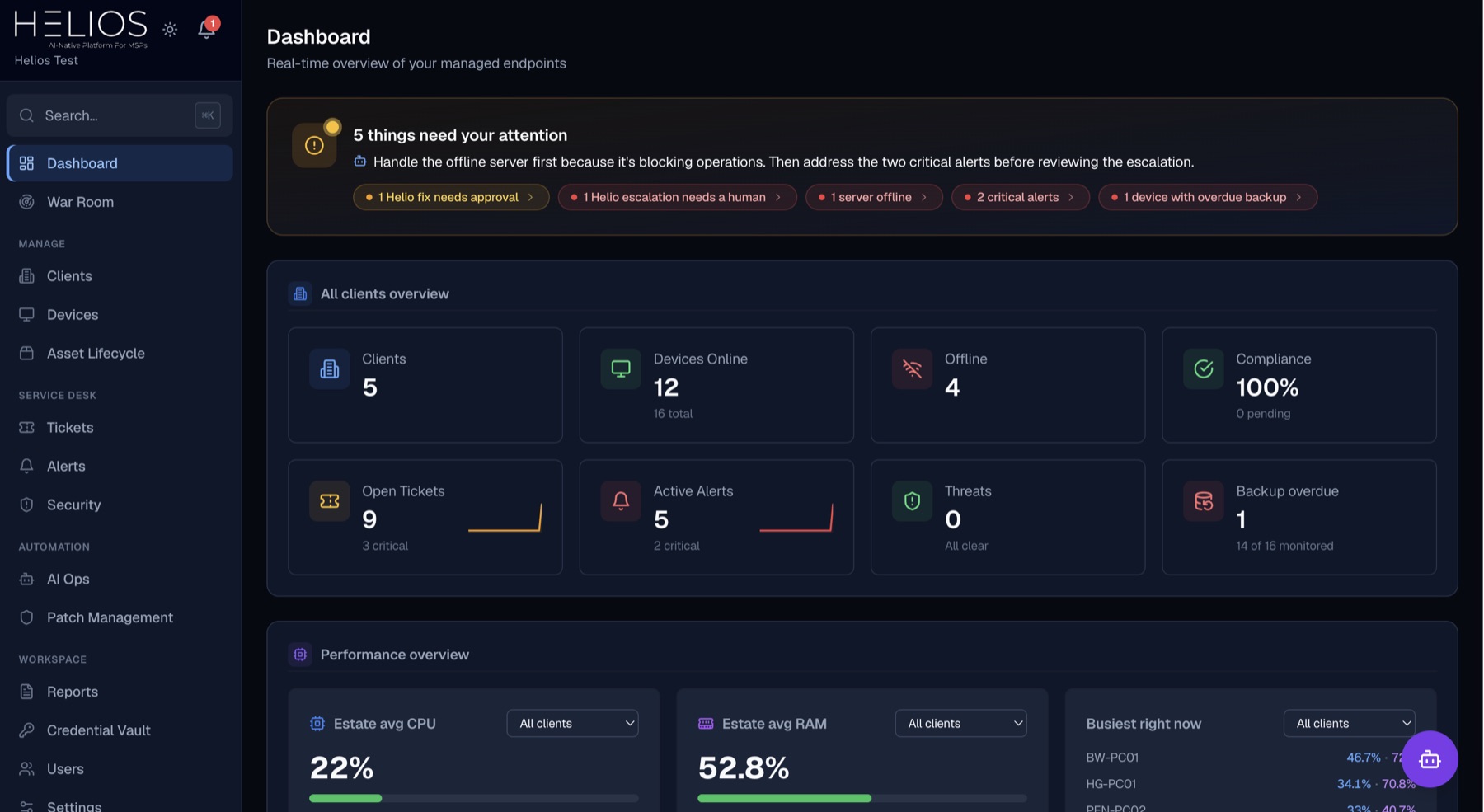Click the Backup overdue database icon
This screenshot has width=1484, height=812.
1204,501
